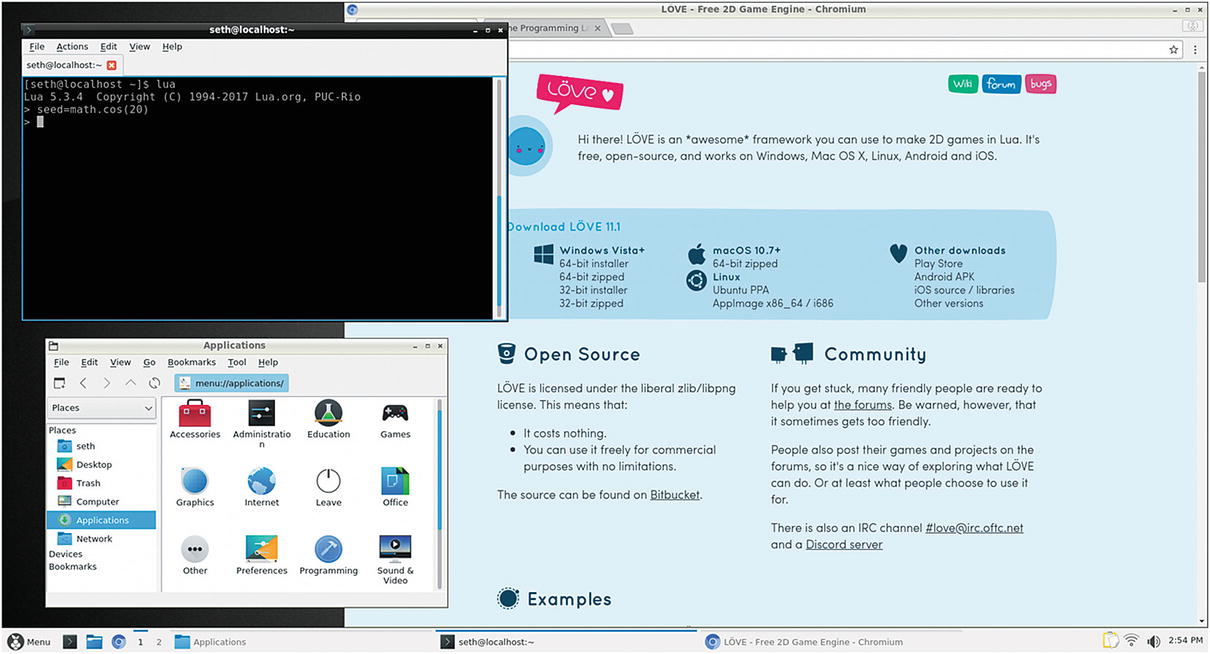Open the file manager Tool menu
The height and width of the screenshot is (654, 1210).
click(x=237, y=362)
